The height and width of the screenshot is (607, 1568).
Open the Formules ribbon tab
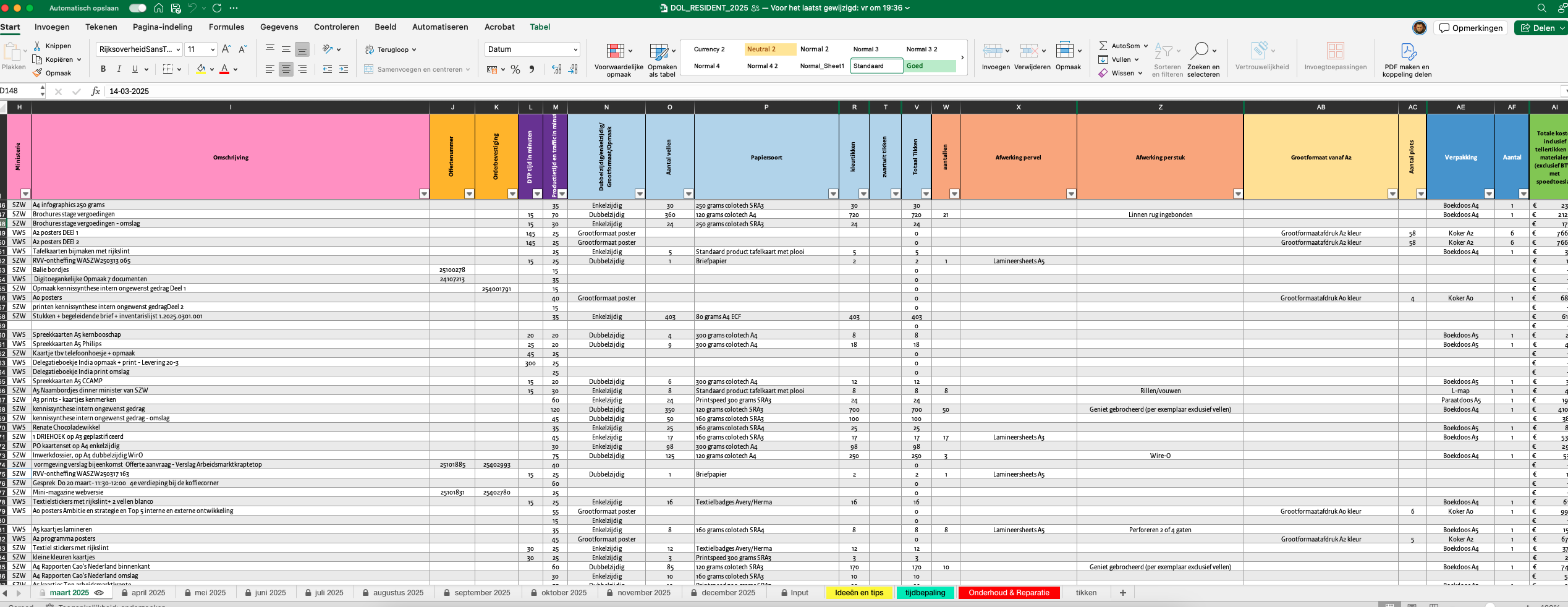(227, 27)
